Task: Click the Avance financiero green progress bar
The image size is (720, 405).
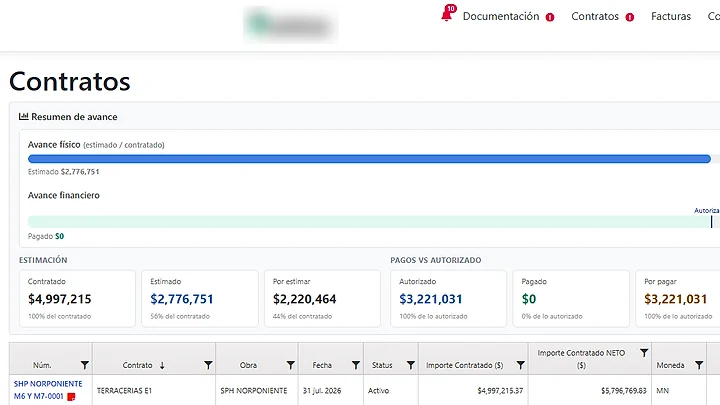Action: click(369, 222)
